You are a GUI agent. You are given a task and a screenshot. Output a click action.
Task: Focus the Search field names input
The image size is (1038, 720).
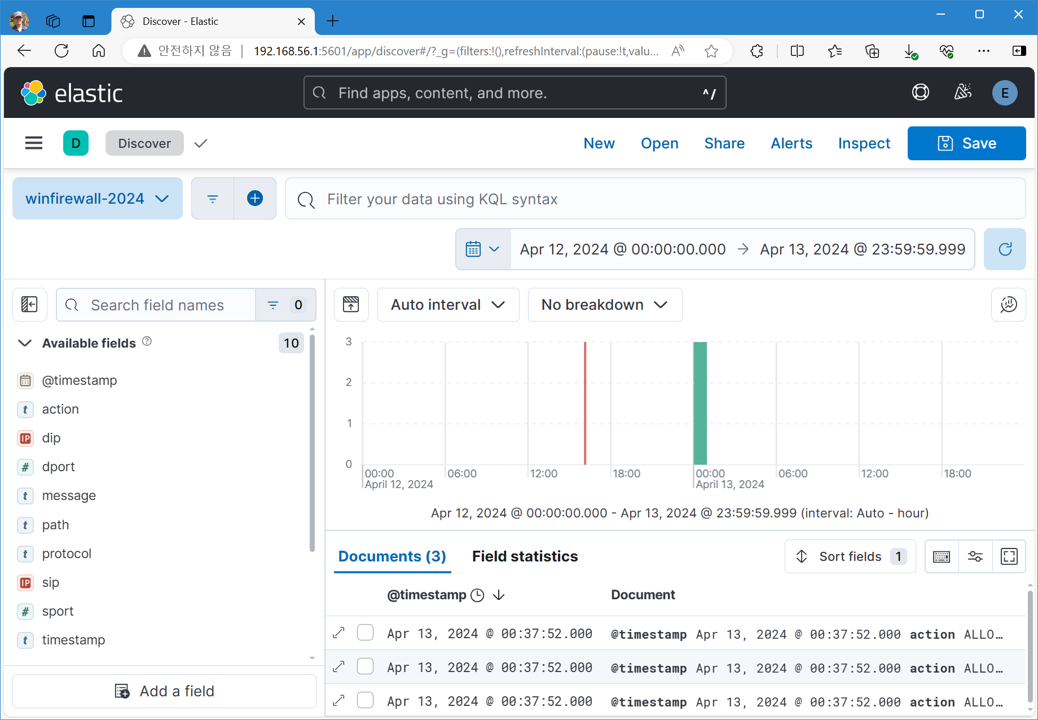coord(156,304)
